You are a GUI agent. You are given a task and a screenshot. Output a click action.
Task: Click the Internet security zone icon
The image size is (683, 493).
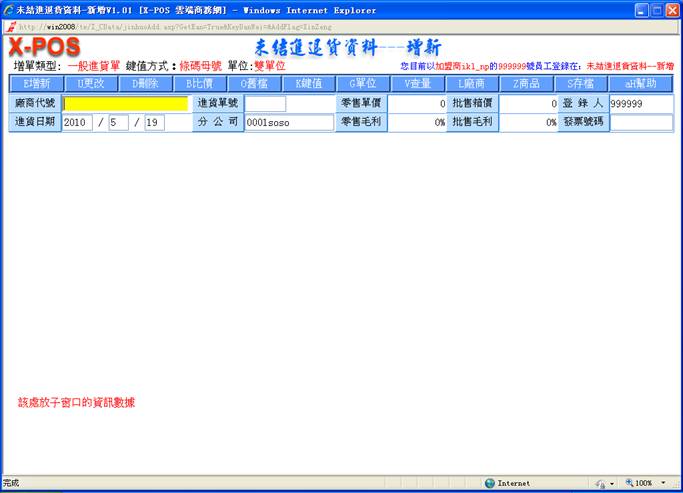coord(490,483)
